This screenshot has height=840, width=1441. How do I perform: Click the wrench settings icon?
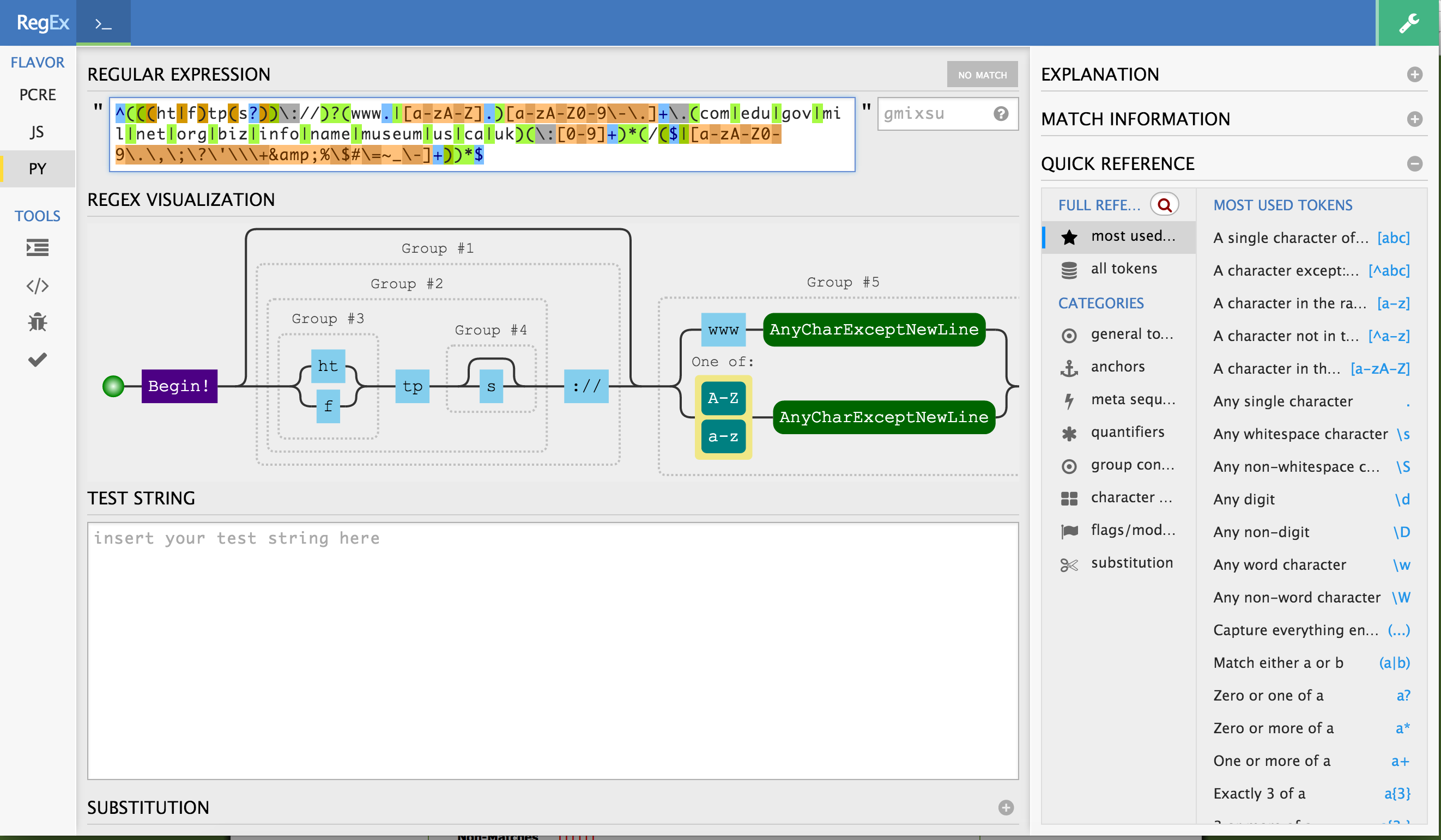tap(1408, 23)
